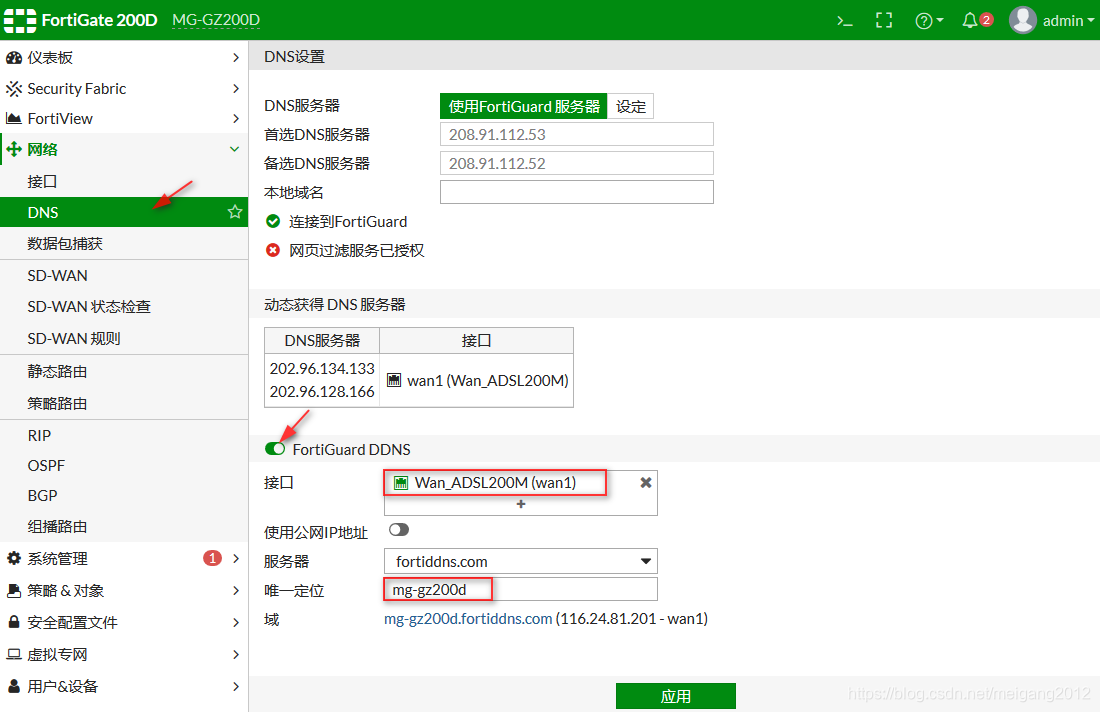Enable the use public IP address switch

coord(398,530)
